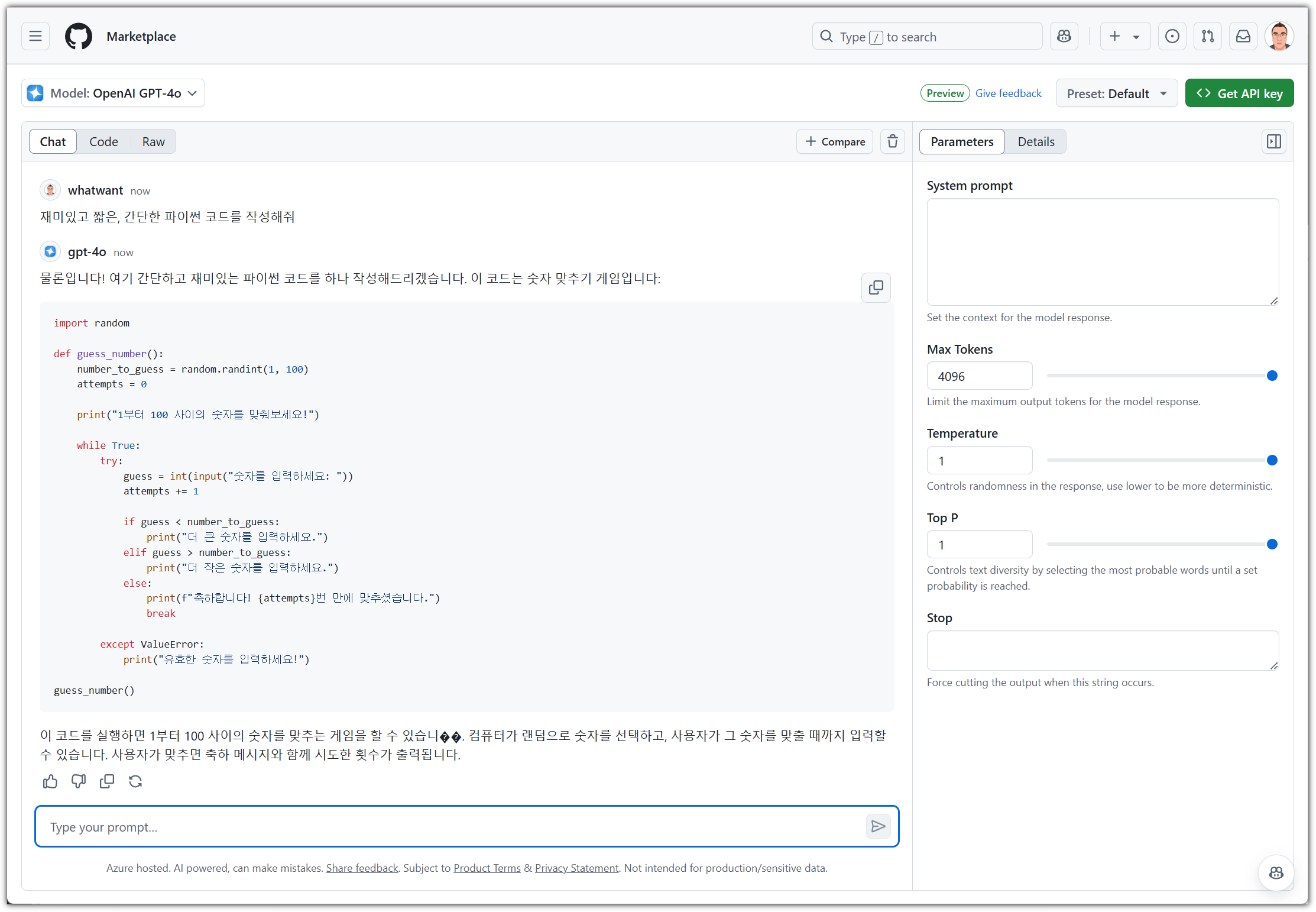
Task: Switch to the Code tab
Action: [x=103, y=142]
